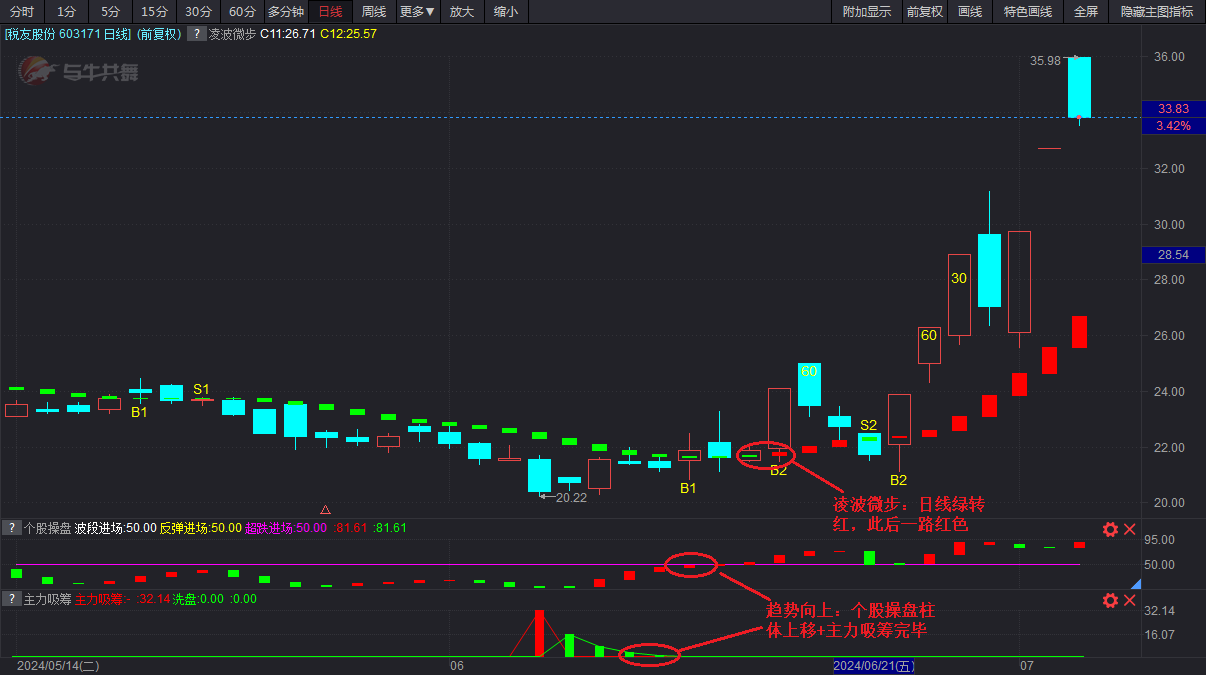Click 放大 to zoom in chart
The width and height of the screenshot is (1206, 675).
click(462, 12)
